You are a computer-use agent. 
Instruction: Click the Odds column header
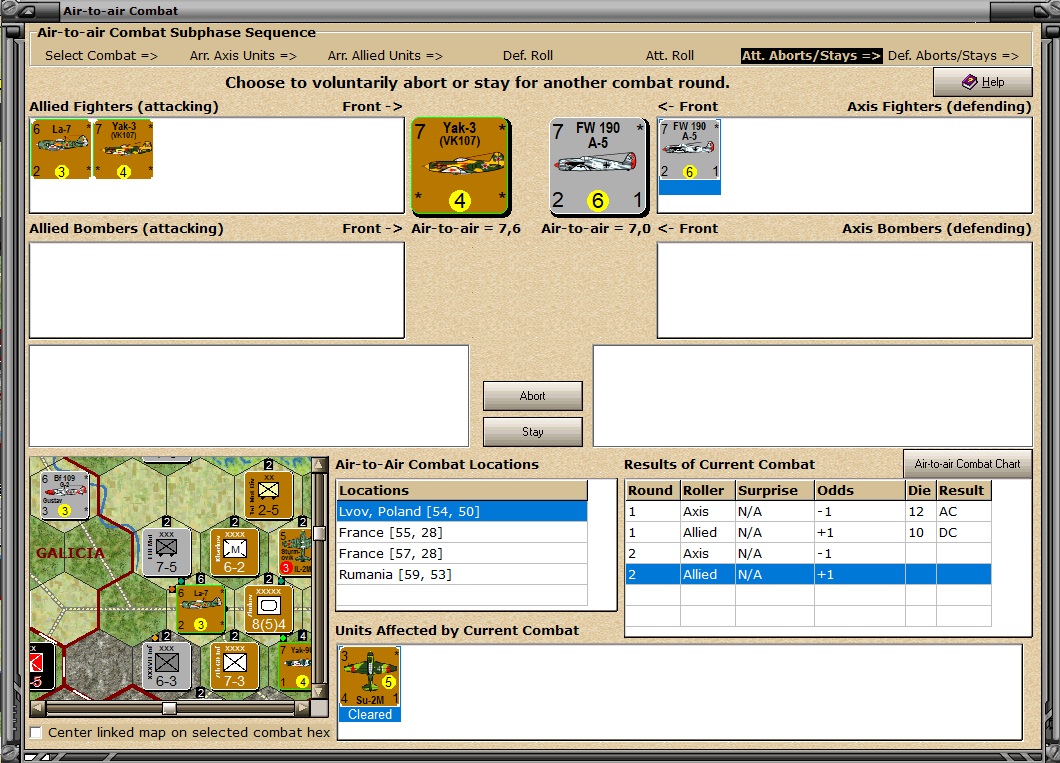(860, 491)
